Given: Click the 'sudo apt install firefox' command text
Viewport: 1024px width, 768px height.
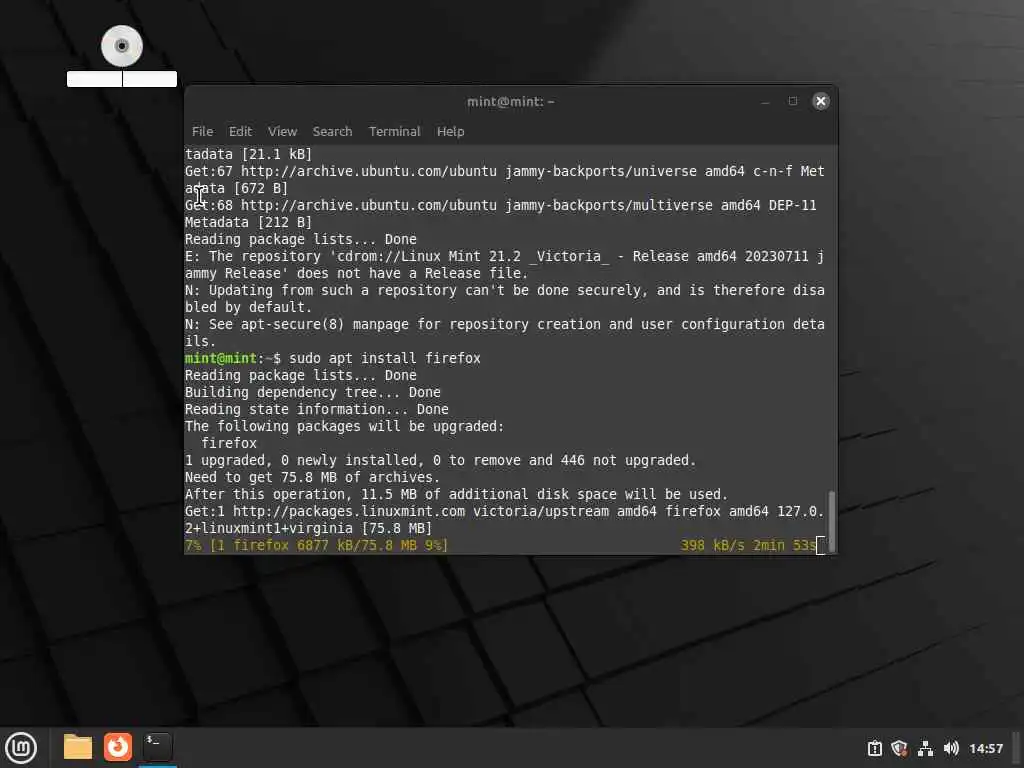Looking at the screenshot, I should (385, 358).
